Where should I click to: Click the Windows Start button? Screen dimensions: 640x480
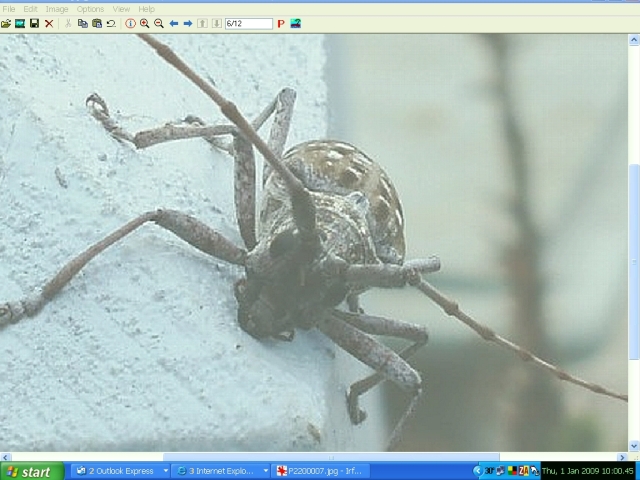coord(29,471)
